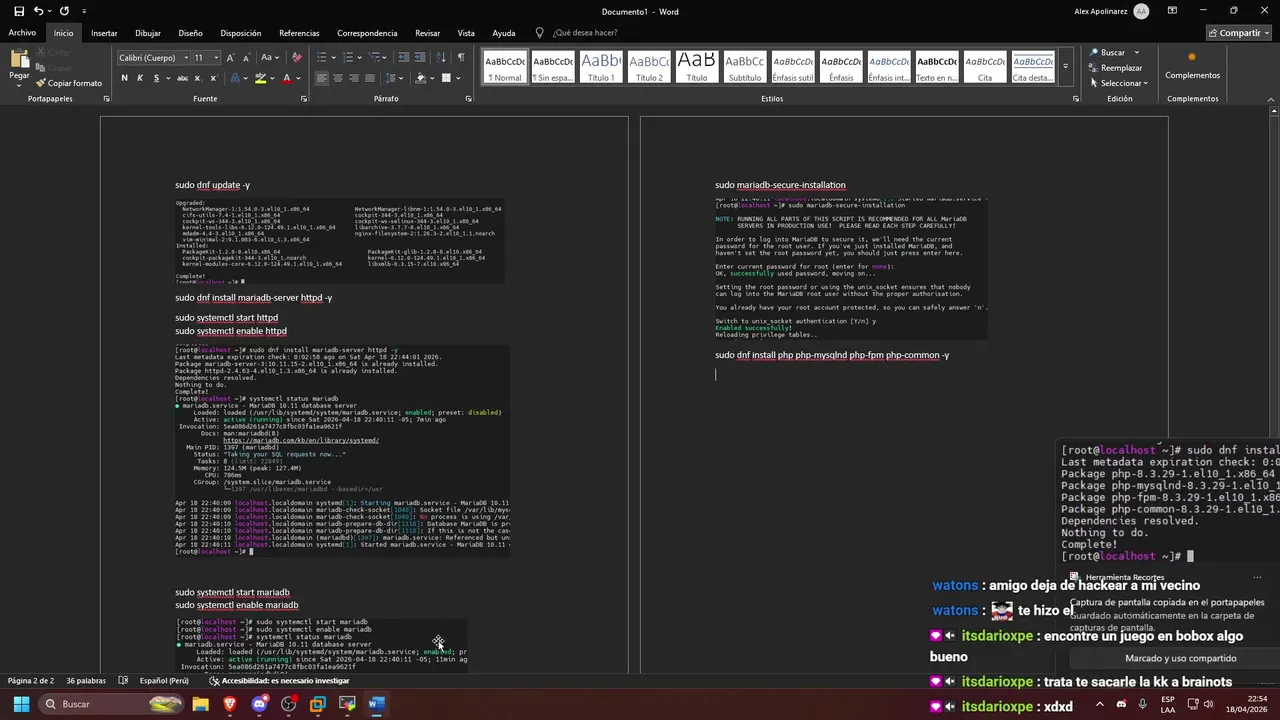Image resolution: width=1280 pixels, height=720 pixels.
Task: Click the 36 palabras word count
Action: tap(86, 681)
